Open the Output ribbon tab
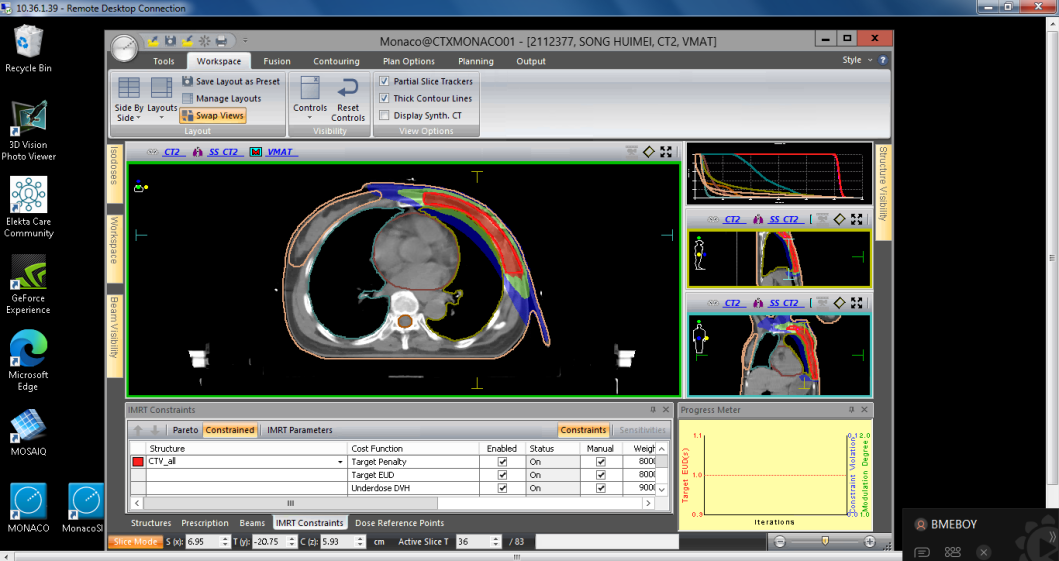 (531, 61)
